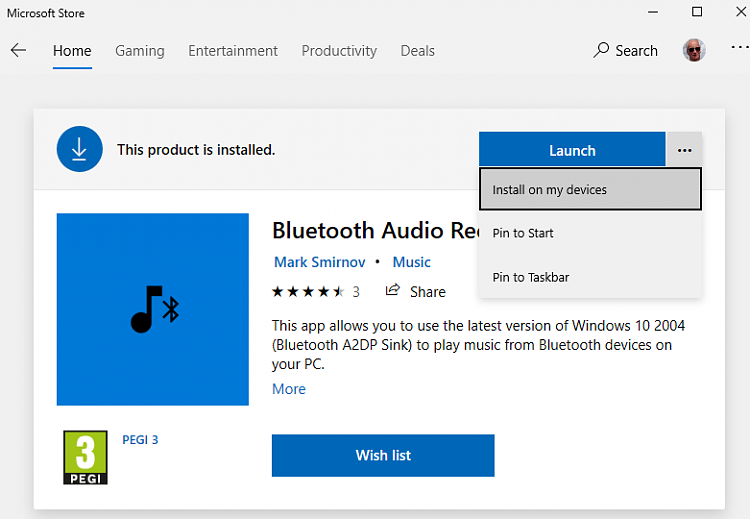
Task: Launch the installed app
Action: coord(572,150)
